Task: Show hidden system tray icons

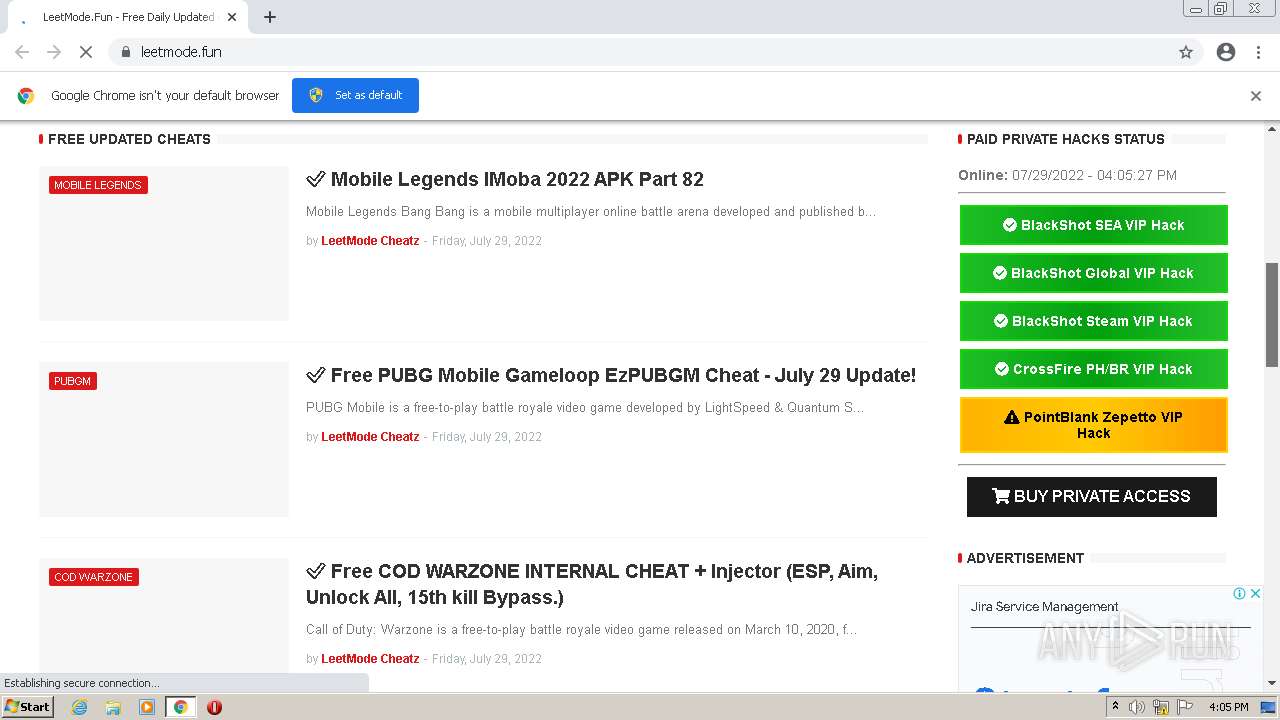Action: (1115, 707)
